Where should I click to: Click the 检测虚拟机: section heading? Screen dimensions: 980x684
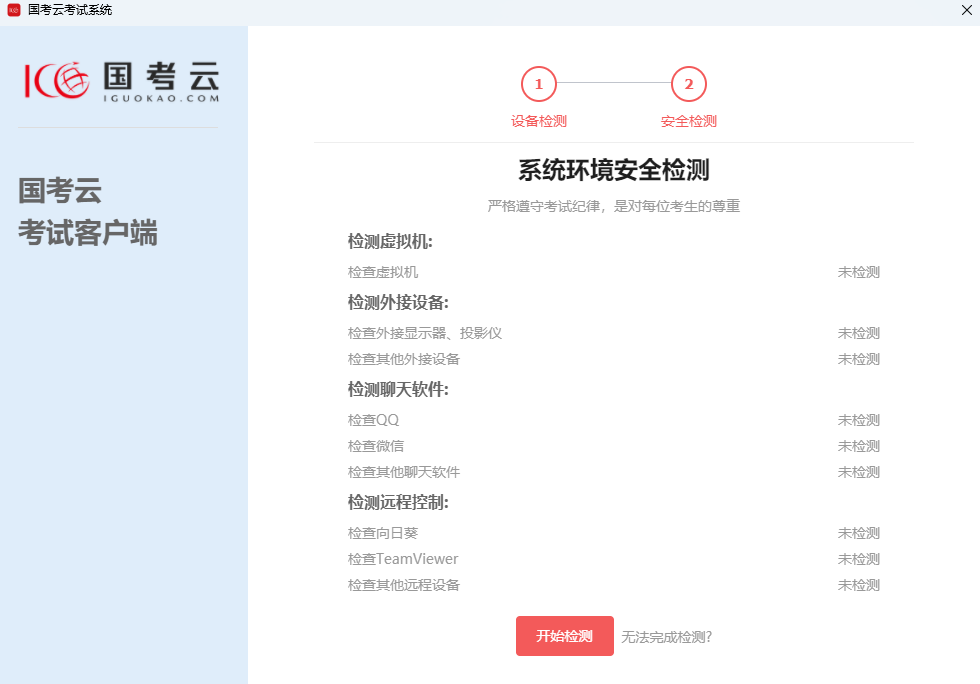point(390,241)
